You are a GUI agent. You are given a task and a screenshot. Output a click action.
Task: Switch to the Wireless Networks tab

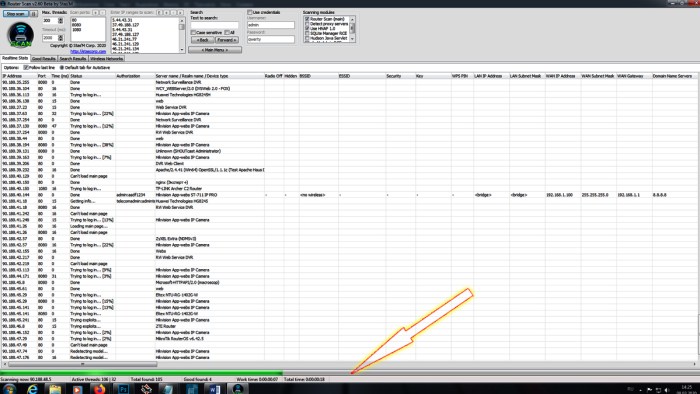pyautogui.click(x=106, y=58)
